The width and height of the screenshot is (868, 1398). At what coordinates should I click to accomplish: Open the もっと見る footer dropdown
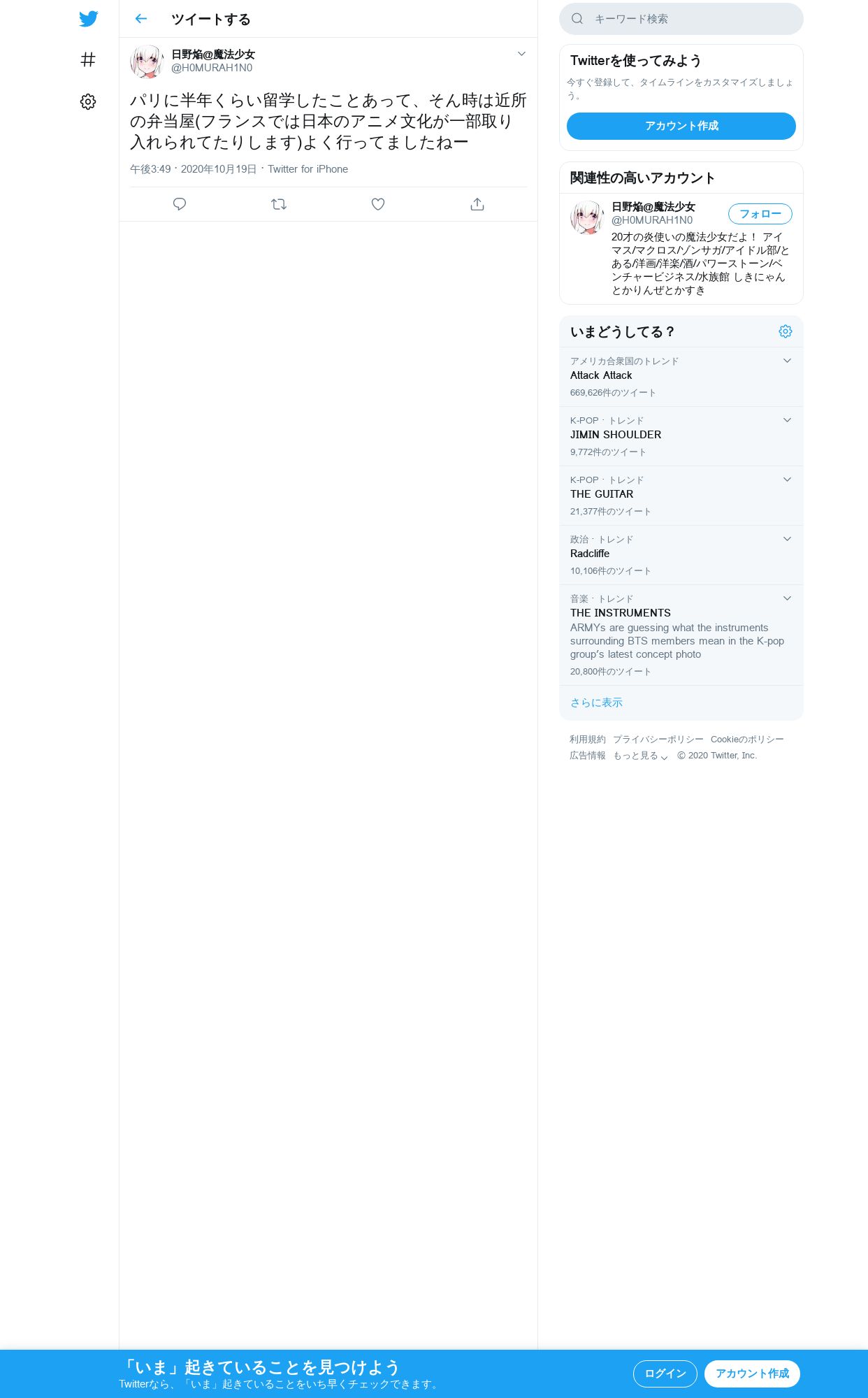[641, 756]
